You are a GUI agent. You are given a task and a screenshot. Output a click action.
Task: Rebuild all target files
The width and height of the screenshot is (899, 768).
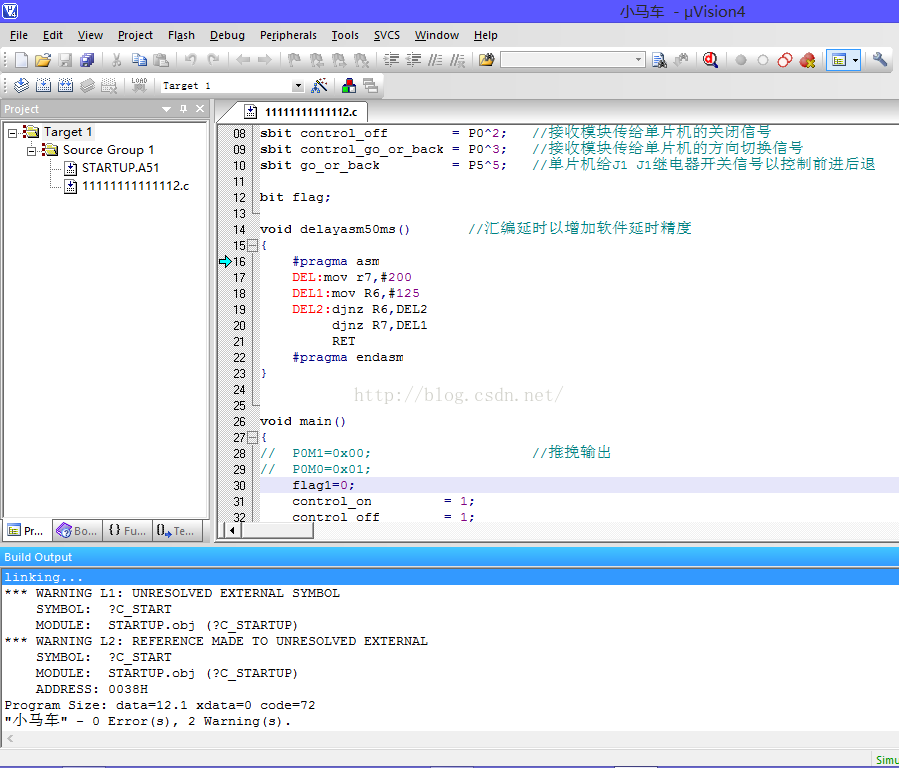[x=65, y=85]
